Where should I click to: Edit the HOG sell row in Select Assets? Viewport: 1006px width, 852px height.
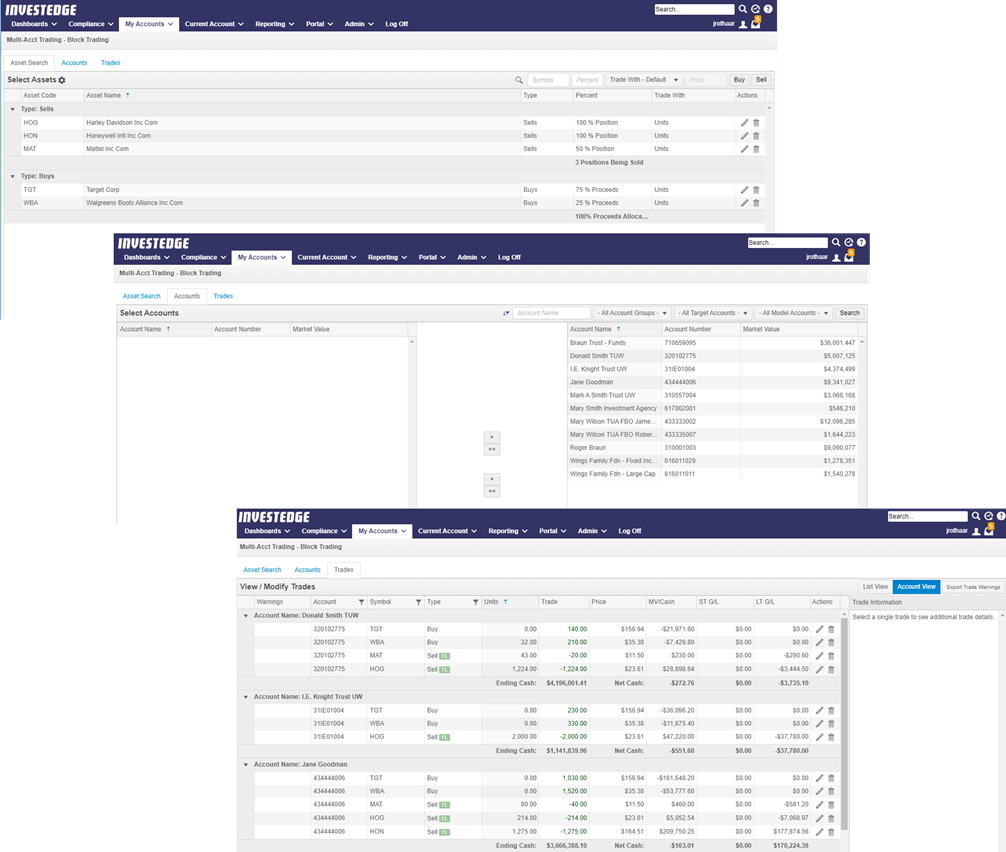click(744, 123)
